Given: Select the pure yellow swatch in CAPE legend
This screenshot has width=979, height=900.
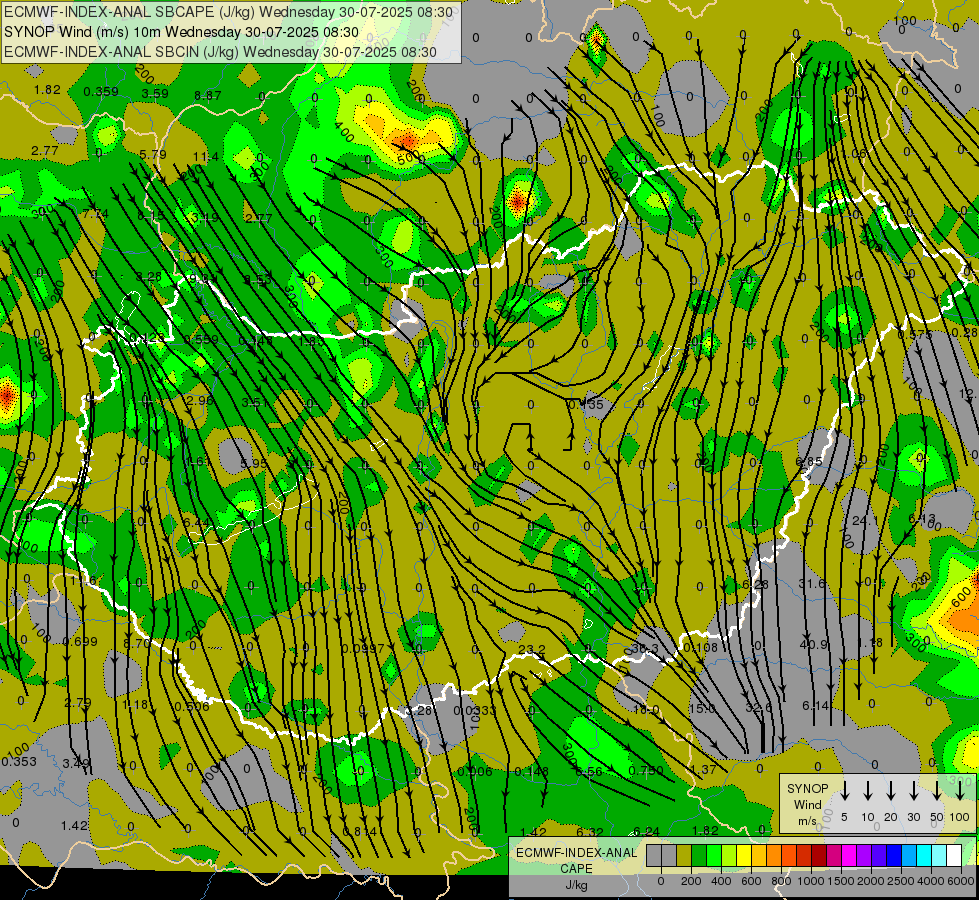Looking at the screenshot, I should (744, 856).
